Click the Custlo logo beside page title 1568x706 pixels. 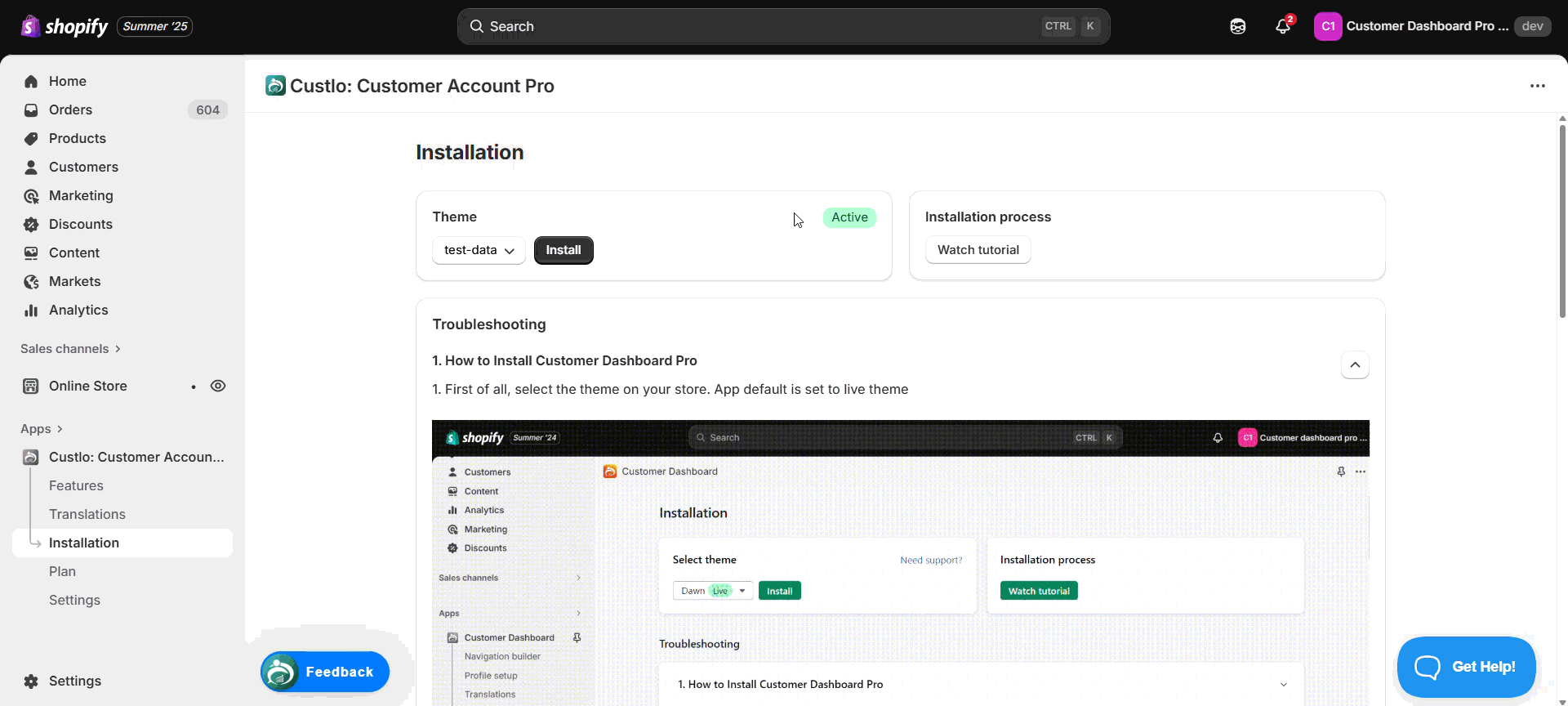click(x=275, y=86)
